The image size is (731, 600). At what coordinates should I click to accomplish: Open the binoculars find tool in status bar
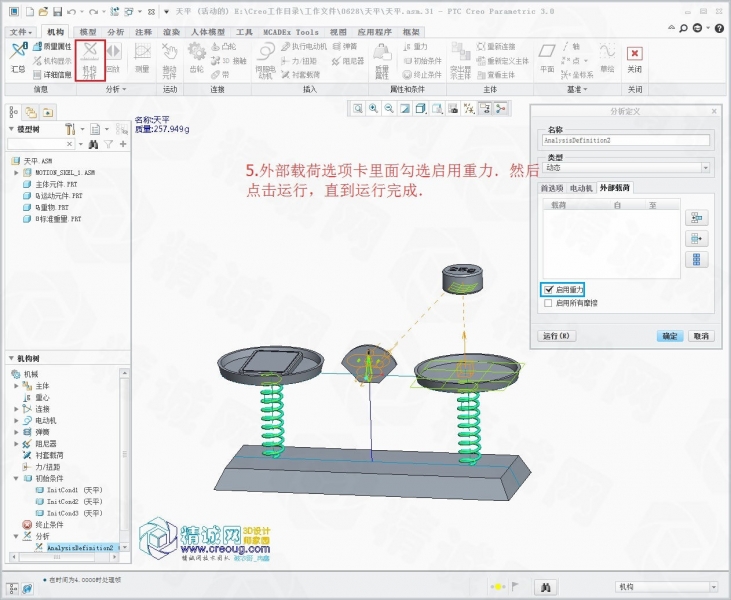tap(545, 587)
